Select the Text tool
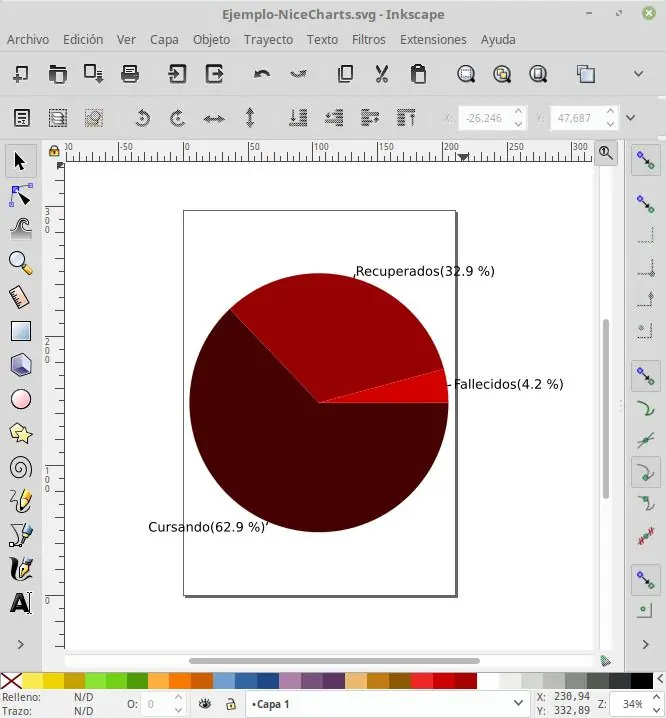666x718 pixels. [x=21, y=603]
